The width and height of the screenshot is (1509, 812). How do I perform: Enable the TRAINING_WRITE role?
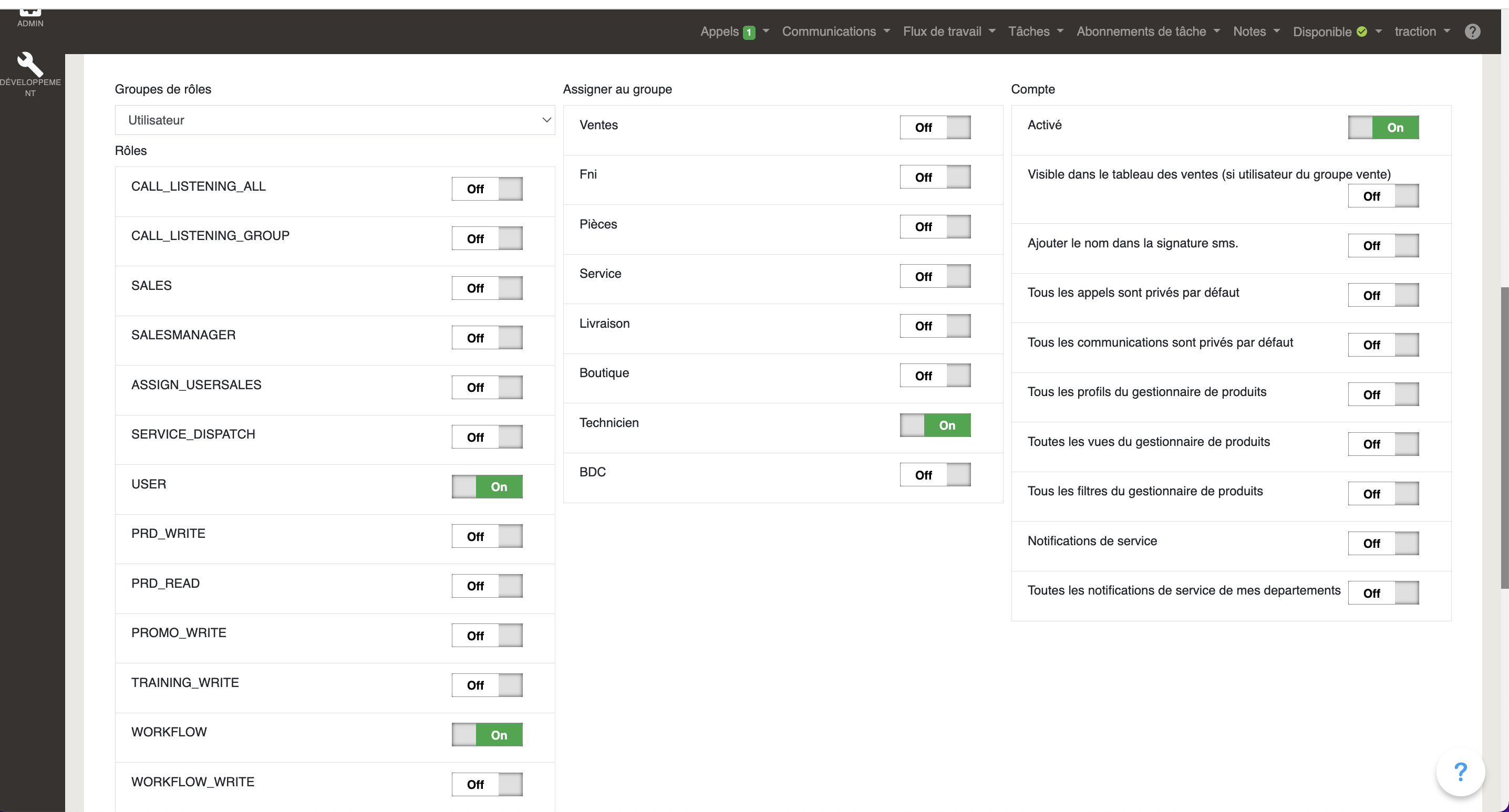[487, 685]
